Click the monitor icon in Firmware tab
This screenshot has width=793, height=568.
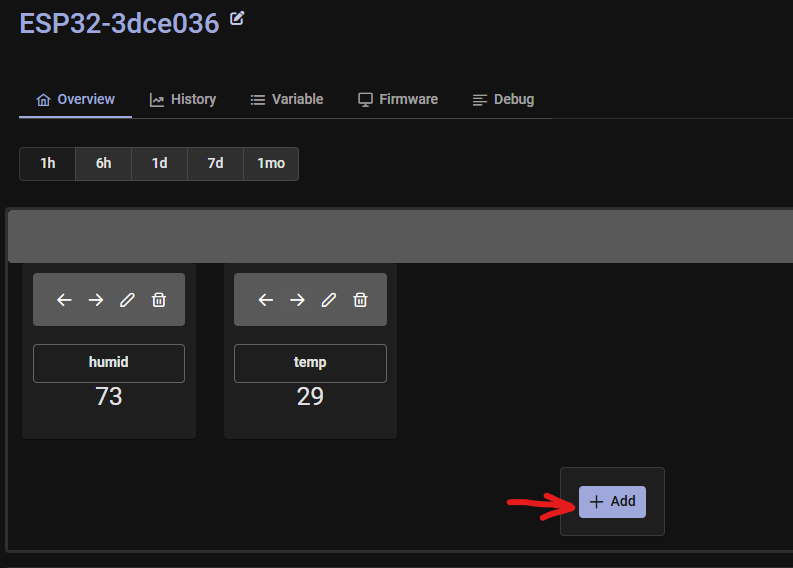(x=365, y=100)
